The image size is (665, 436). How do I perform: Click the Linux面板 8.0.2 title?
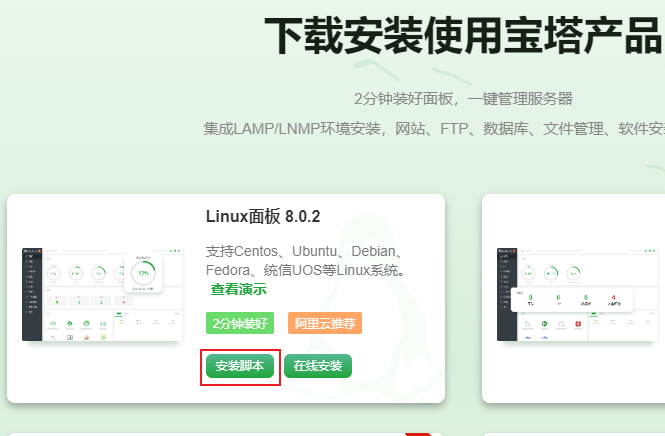[263, 217]
